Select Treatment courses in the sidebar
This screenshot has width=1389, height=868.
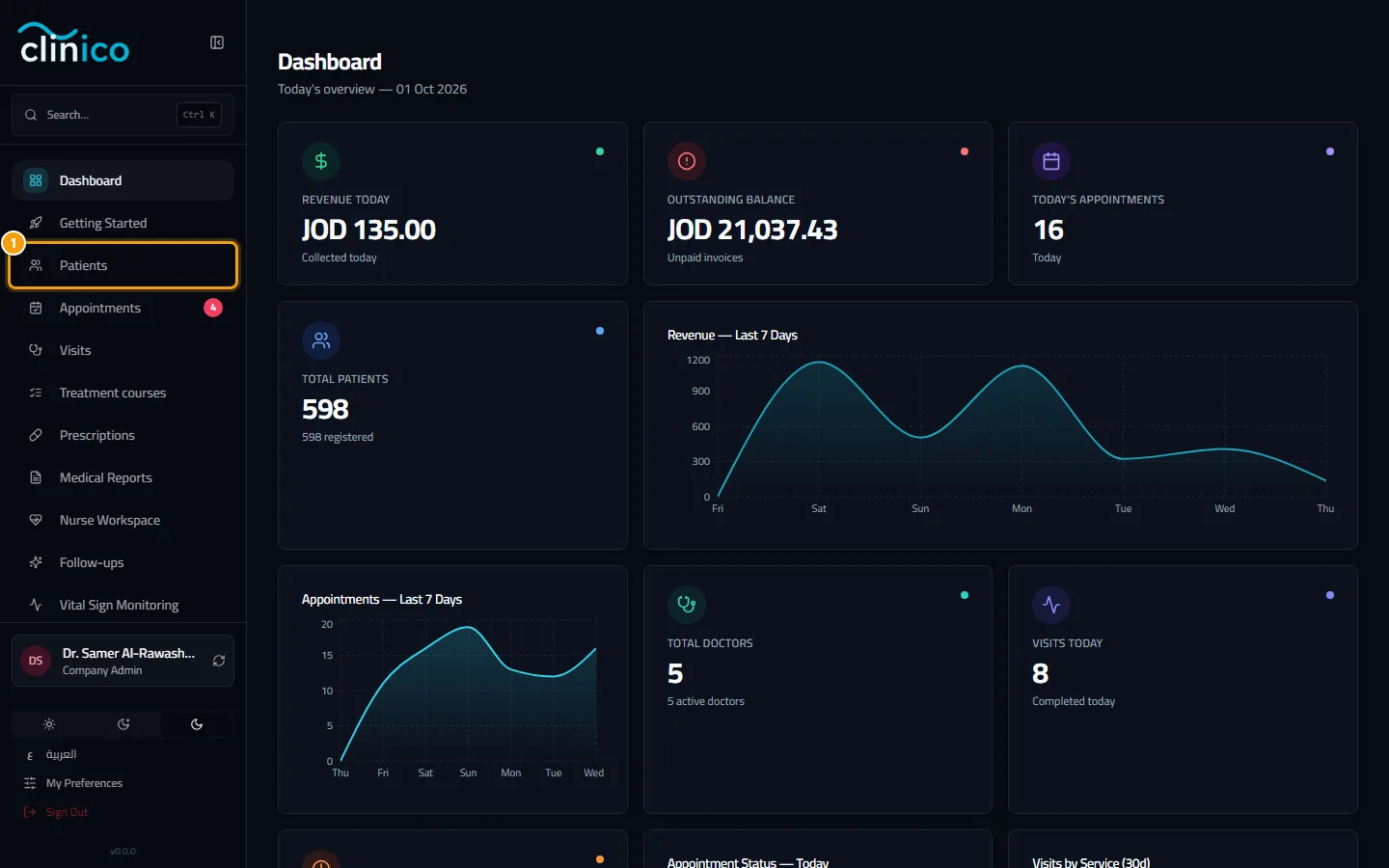click(x=123, y=393)
